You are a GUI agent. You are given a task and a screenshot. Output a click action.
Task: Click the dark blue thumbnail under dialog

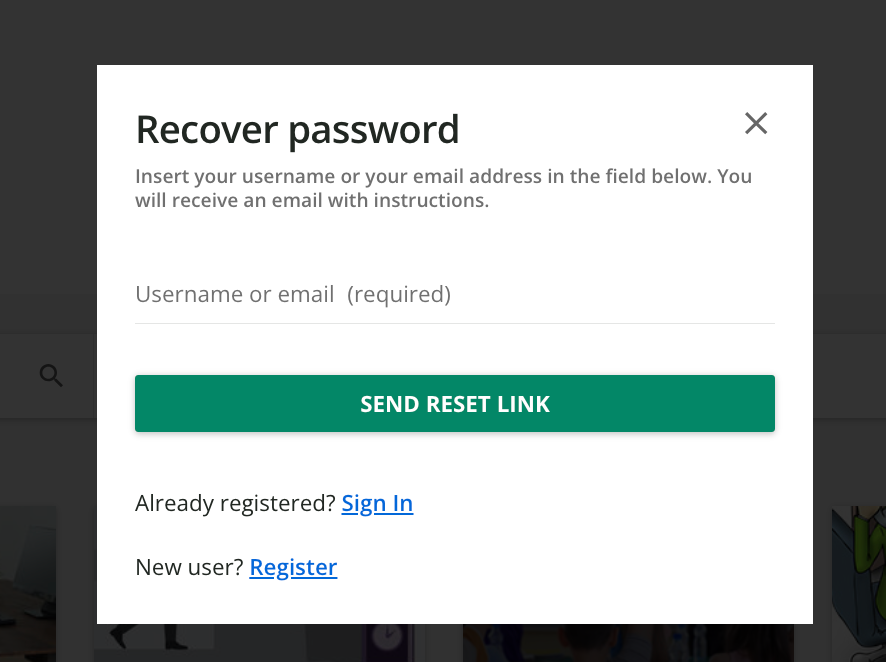628,643
